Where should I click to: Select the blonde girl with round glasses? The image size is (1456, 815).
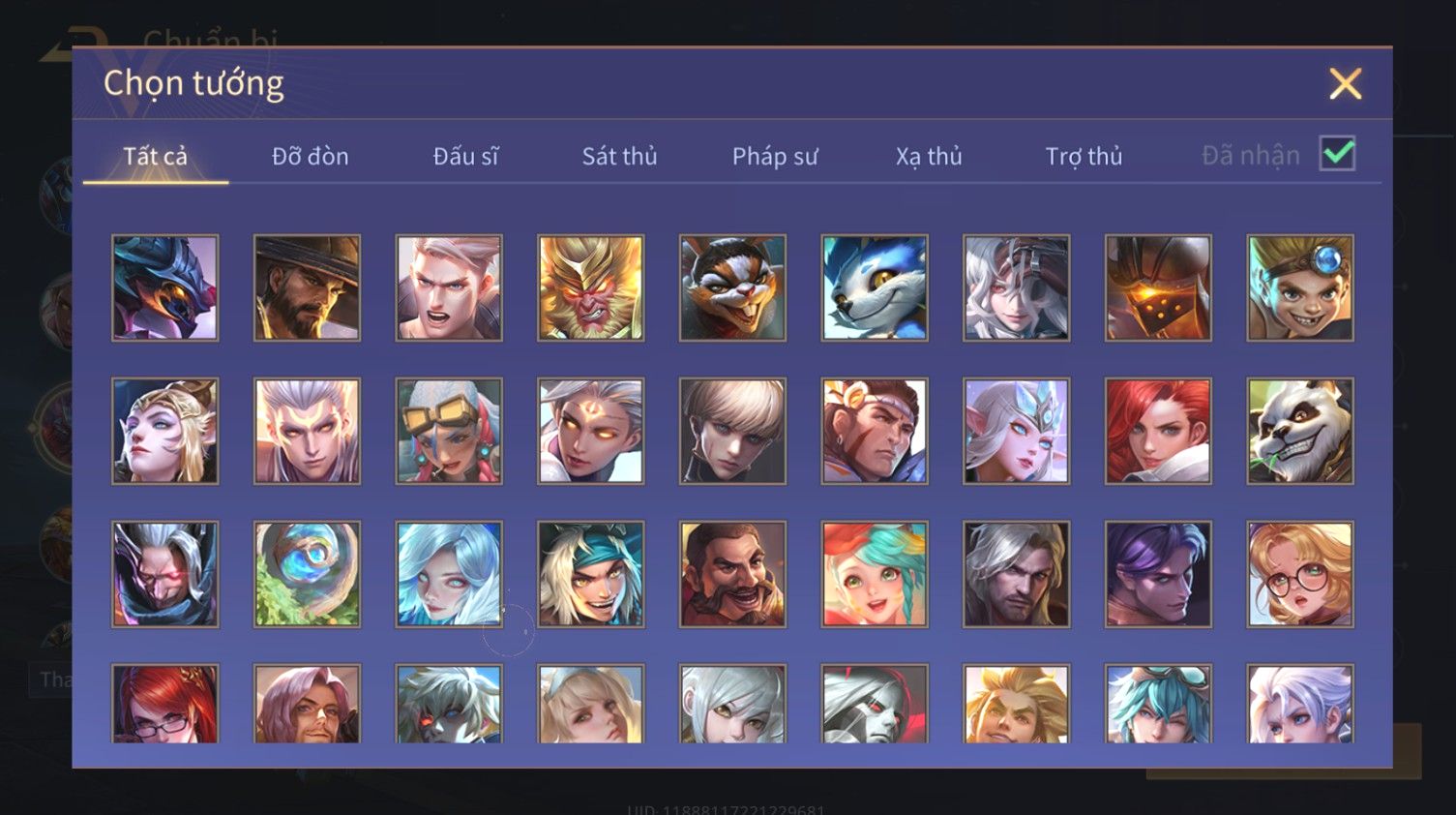(1300, 574)
